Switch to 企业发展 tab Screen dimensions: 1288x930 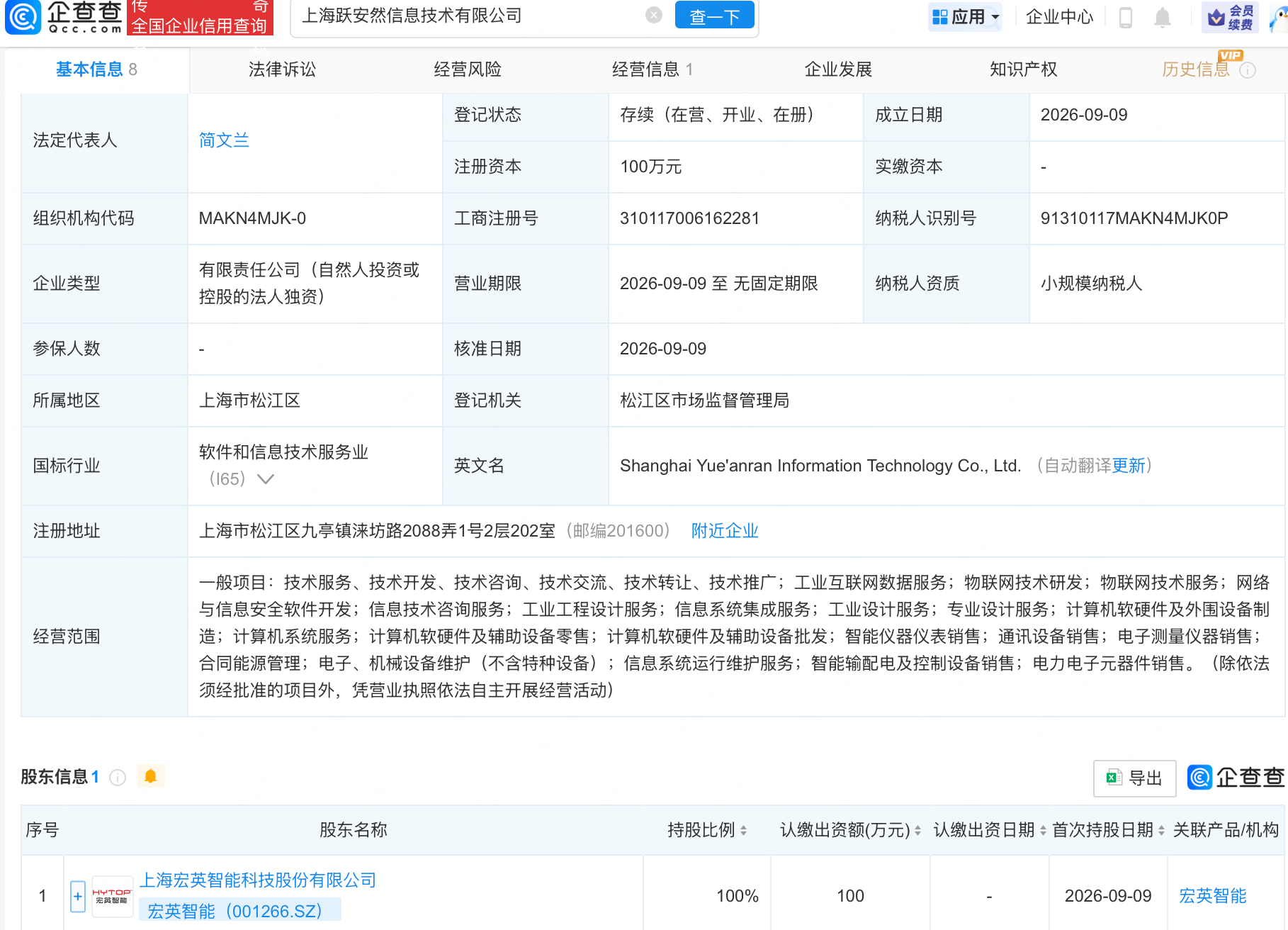838,69
